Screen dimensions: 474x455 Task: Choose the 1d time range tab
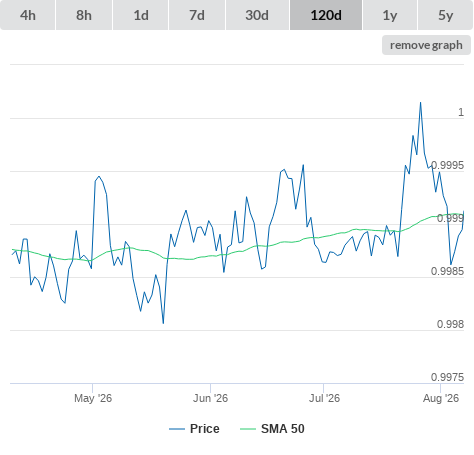point(141,15)
